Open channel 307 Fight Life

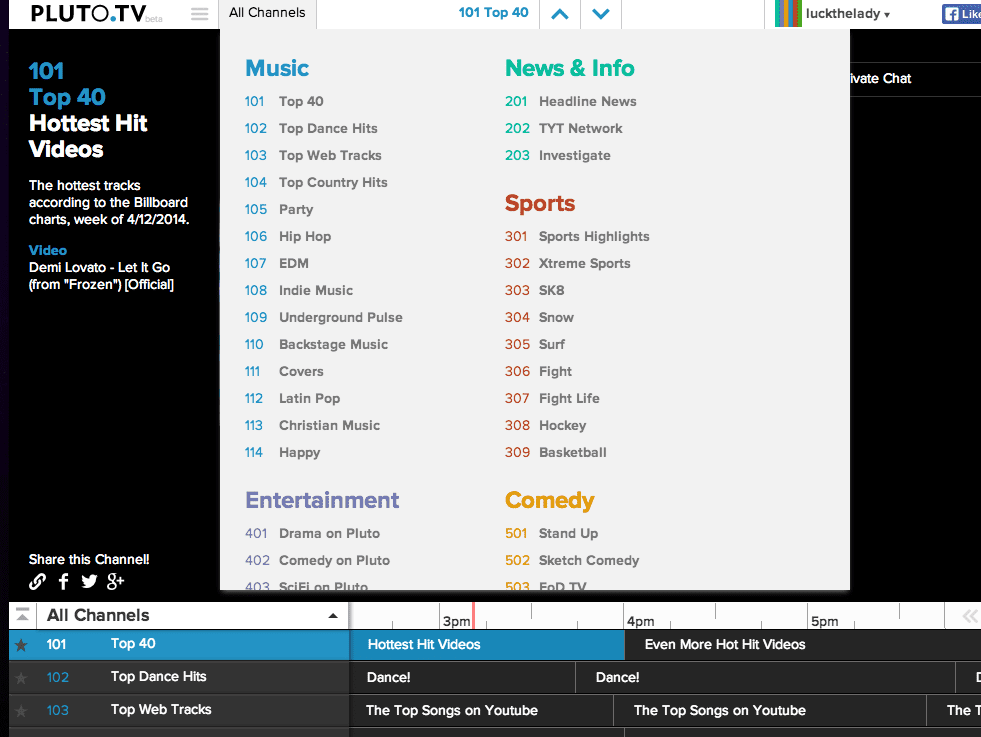(552, 398)
